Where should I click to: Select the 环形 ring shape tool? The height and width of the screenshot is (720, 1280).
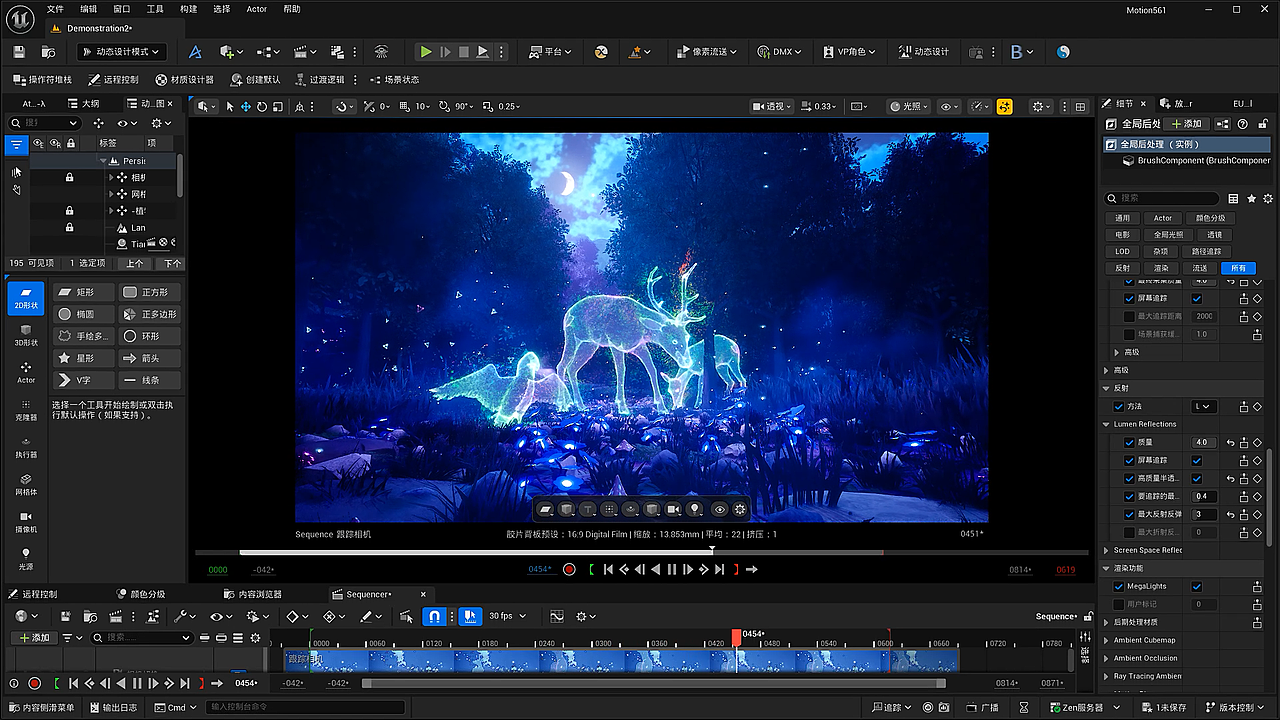(x=150, y=336)
